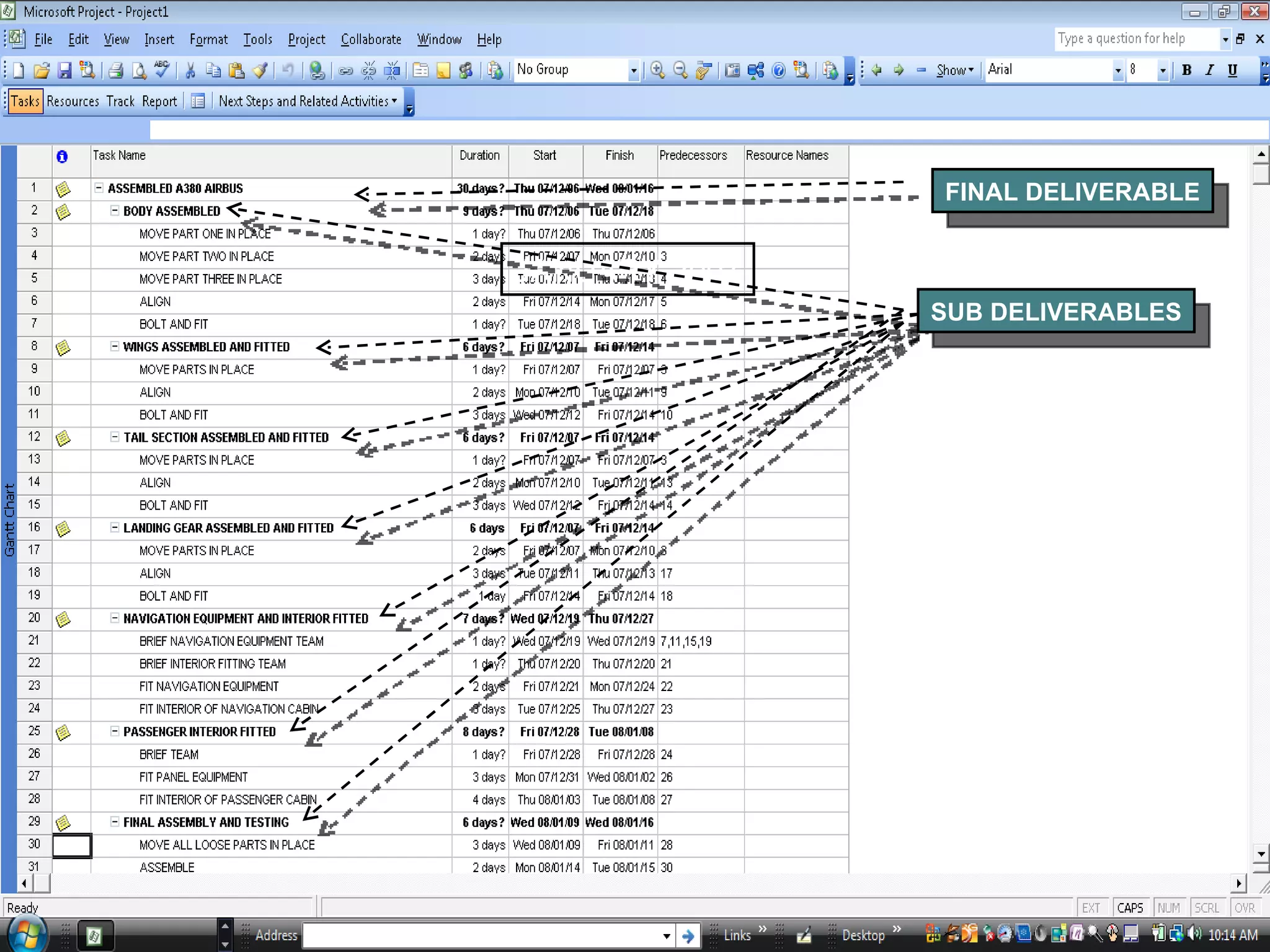Open the No Group dropdown
The width and height of the screenshot is (1270, 952).
pyautogui.click(x=633, y=71)
